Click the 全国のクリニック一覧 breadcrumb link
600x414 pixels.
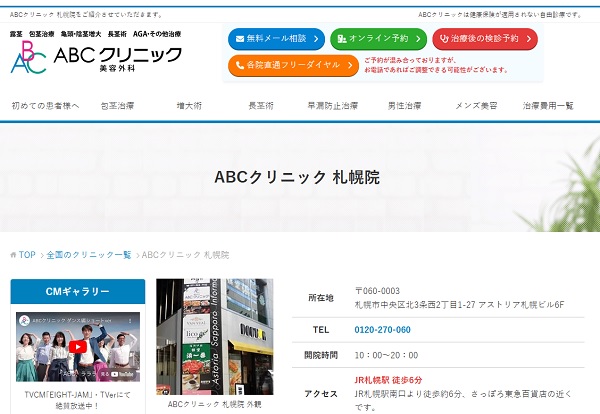point(88,255)
